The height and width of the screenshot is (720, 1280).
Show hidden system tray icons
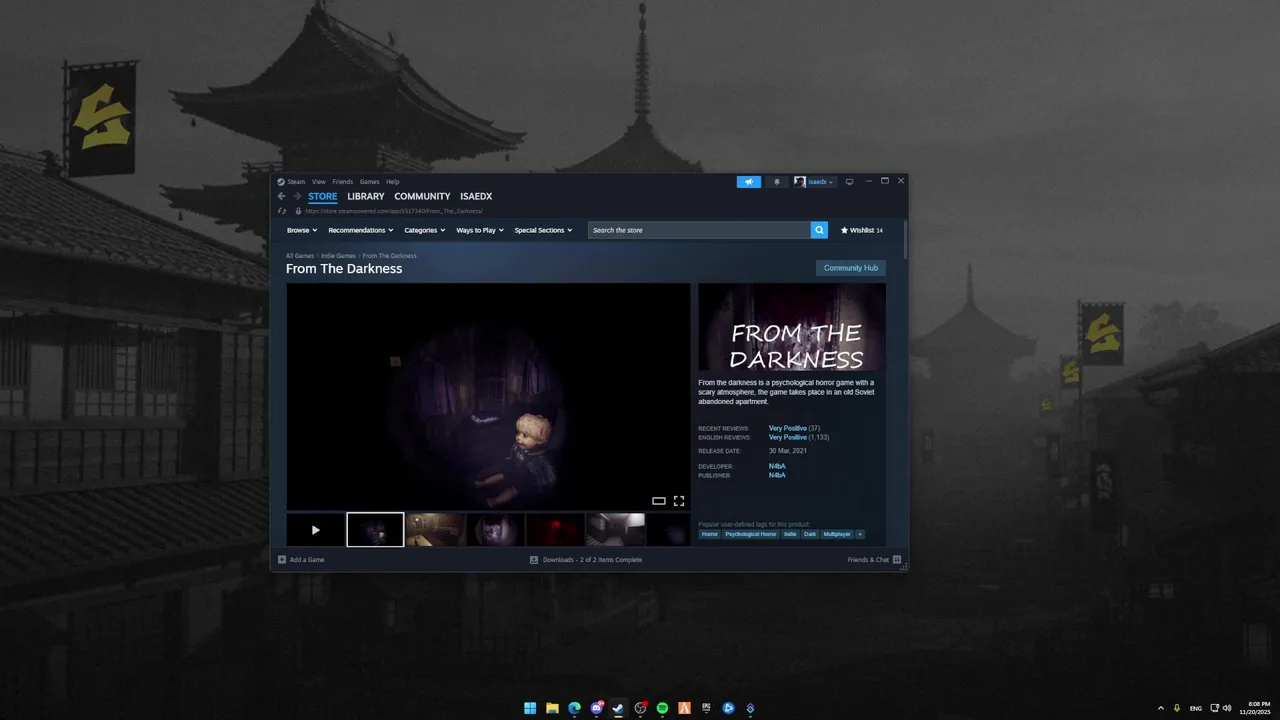tap(1161, 708)
